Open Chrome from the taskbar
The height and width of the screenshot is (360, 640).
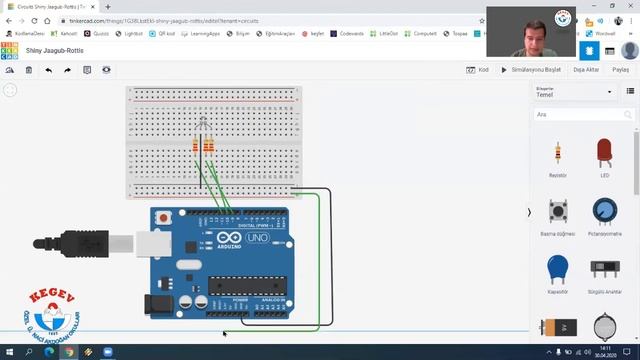coord(69,352)
